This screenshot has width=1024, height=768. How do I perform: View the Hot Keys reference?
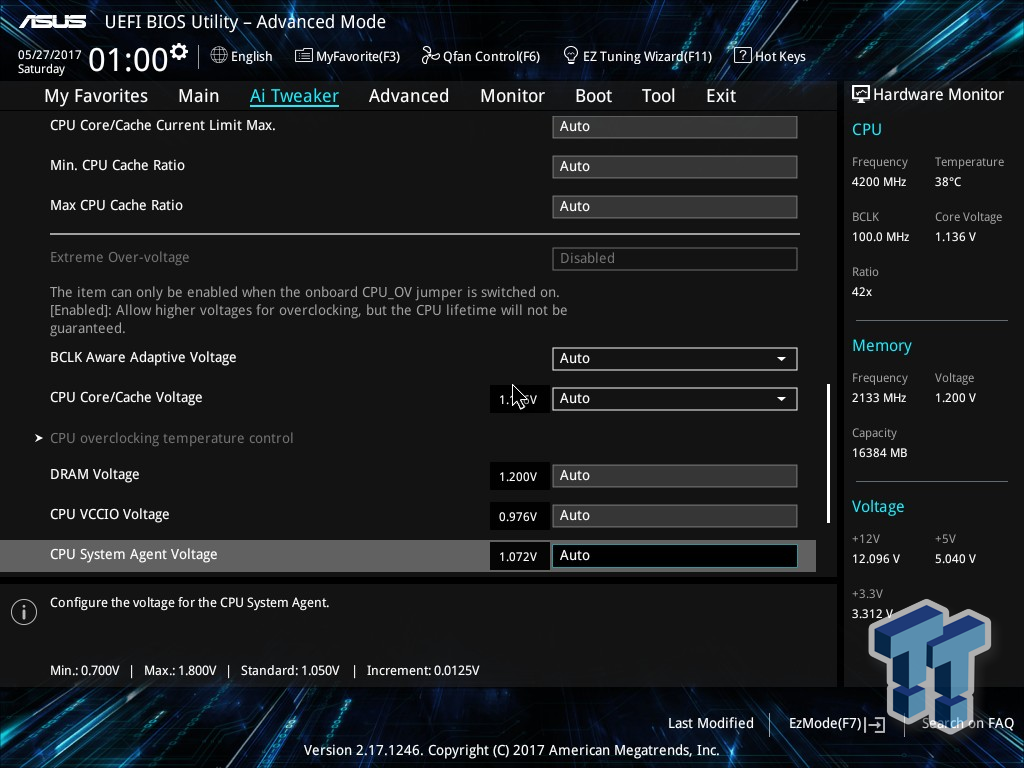coord(770,56)
